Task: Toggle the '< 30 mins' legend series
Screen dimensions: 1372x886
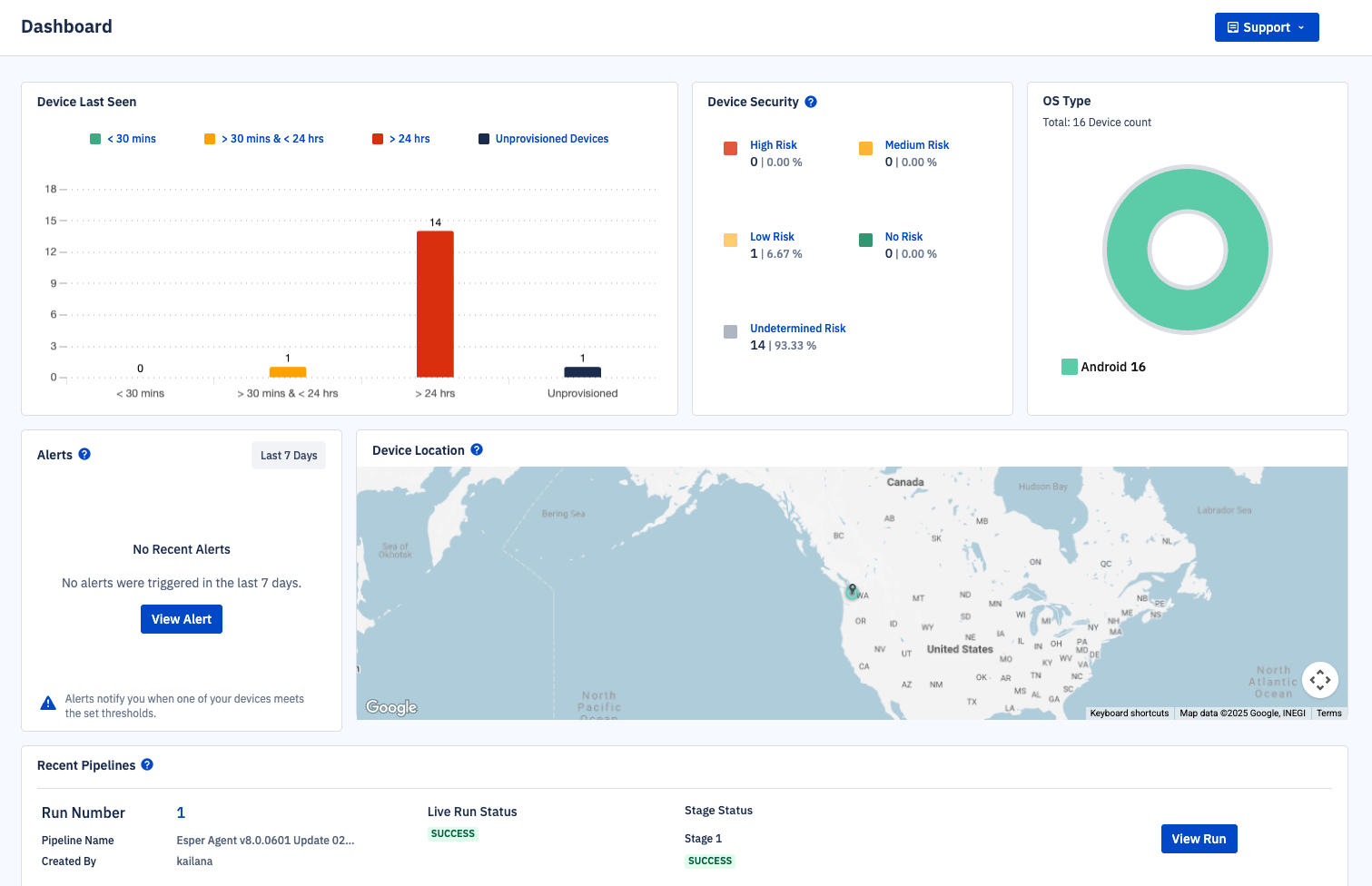Action: click(x=123, y=139)
